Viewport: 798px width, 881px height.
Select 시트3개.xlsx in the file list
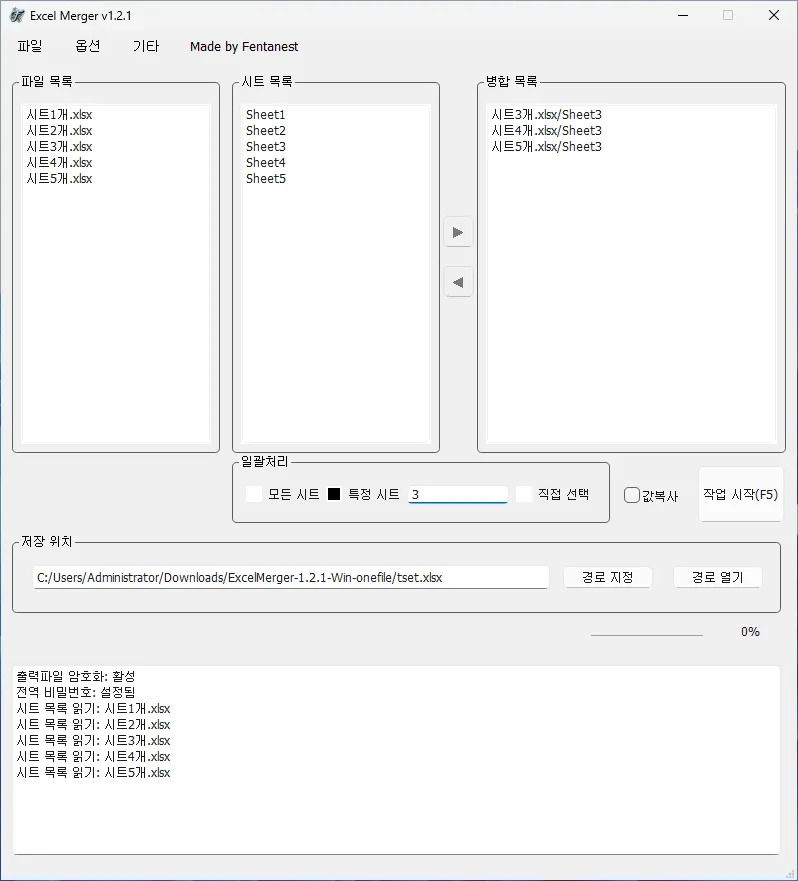click(x=115, y=147)
